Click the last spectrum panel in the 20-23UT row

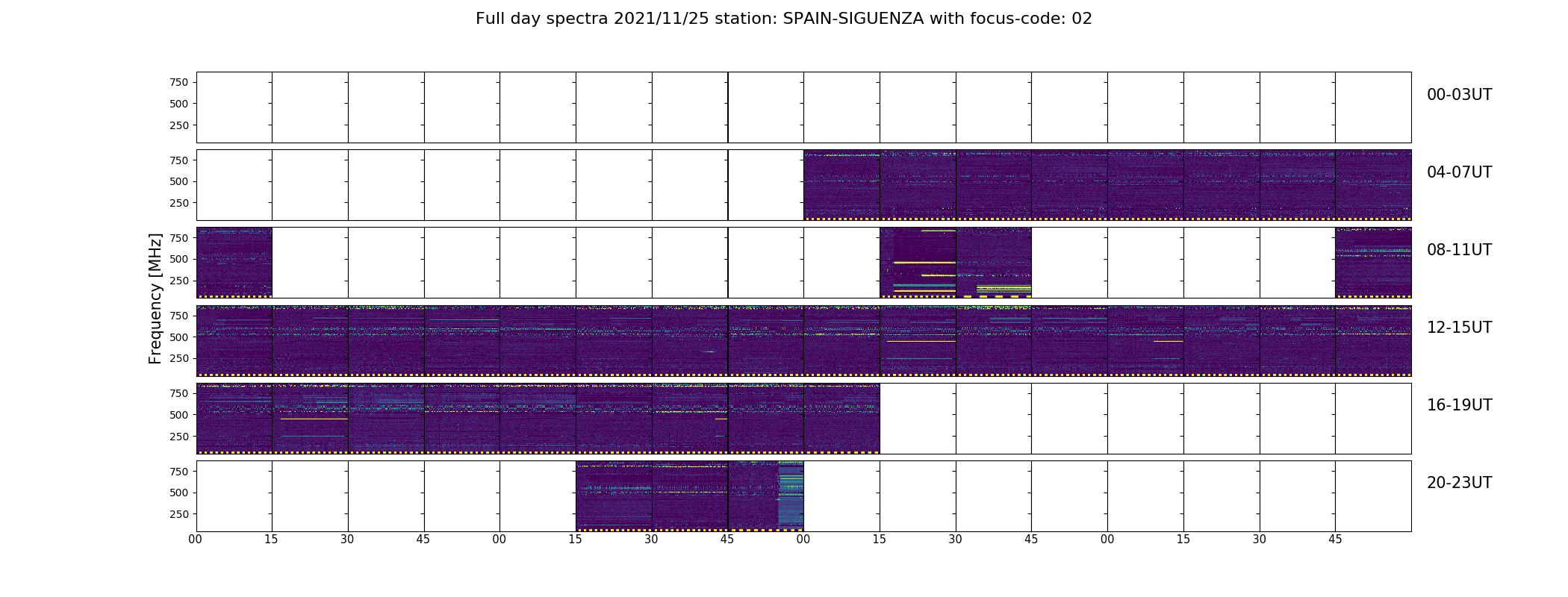[x=766, y=496]
